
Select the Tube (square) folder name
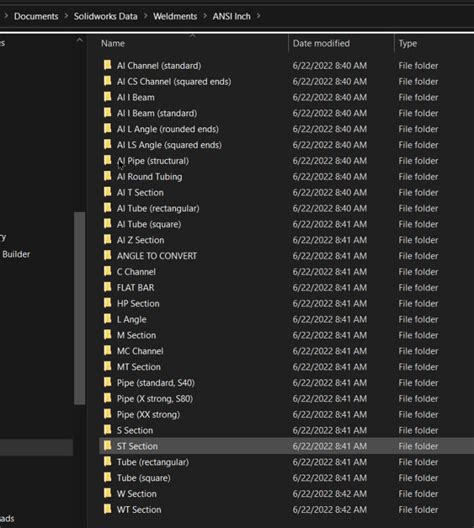point(143,478)
